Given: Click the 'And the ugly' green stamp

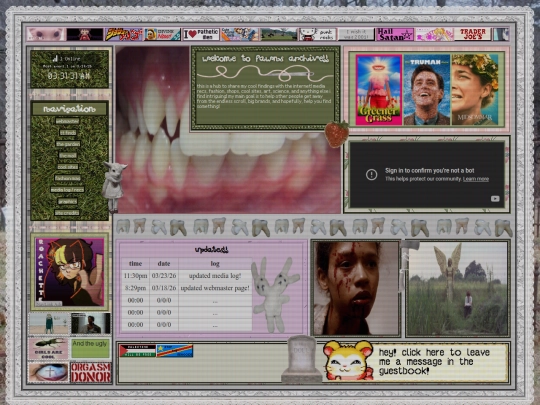Looking at the screenshot, I should pos(90,349).
